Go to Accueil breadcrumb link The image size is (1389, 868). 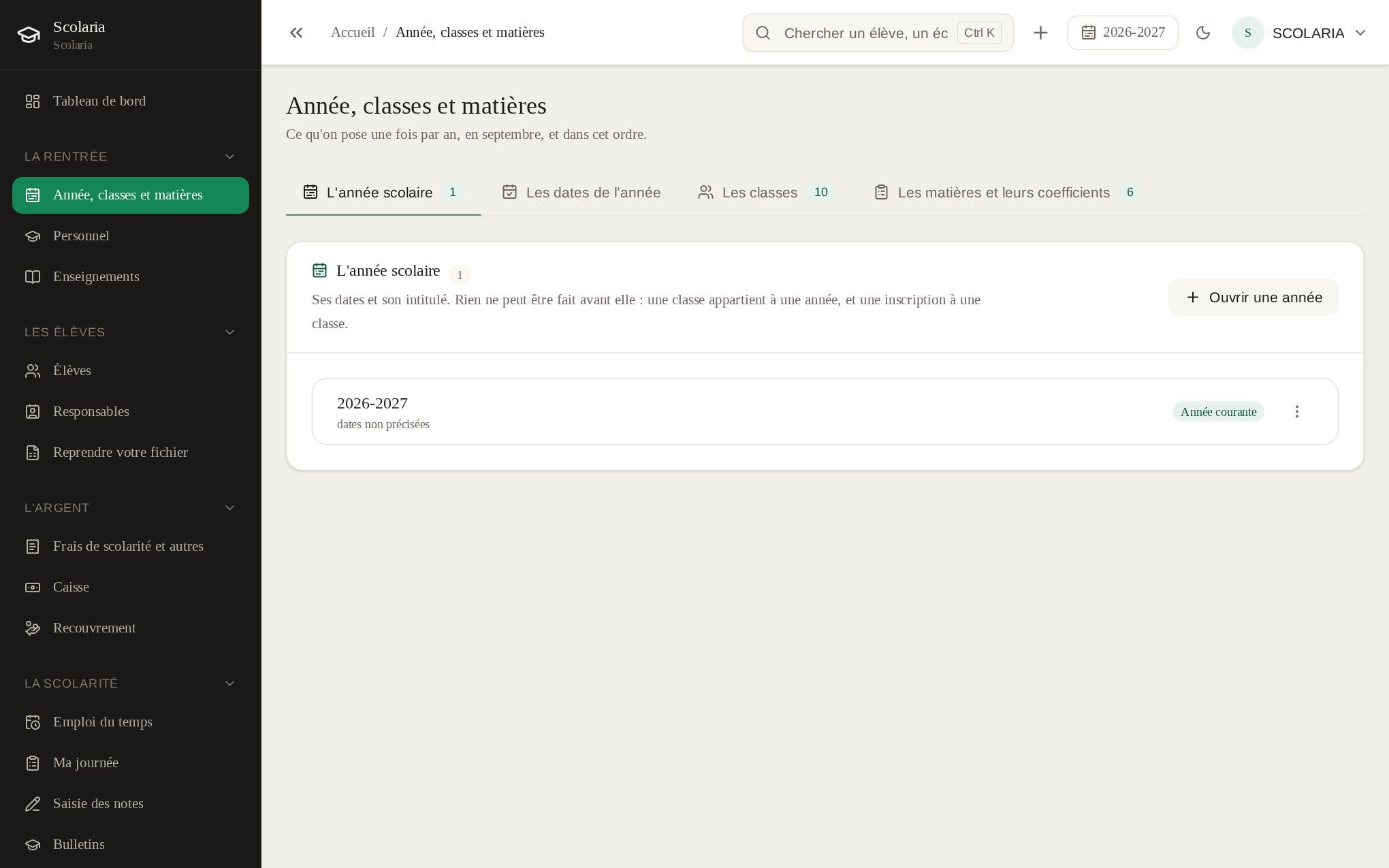(353, 33)
